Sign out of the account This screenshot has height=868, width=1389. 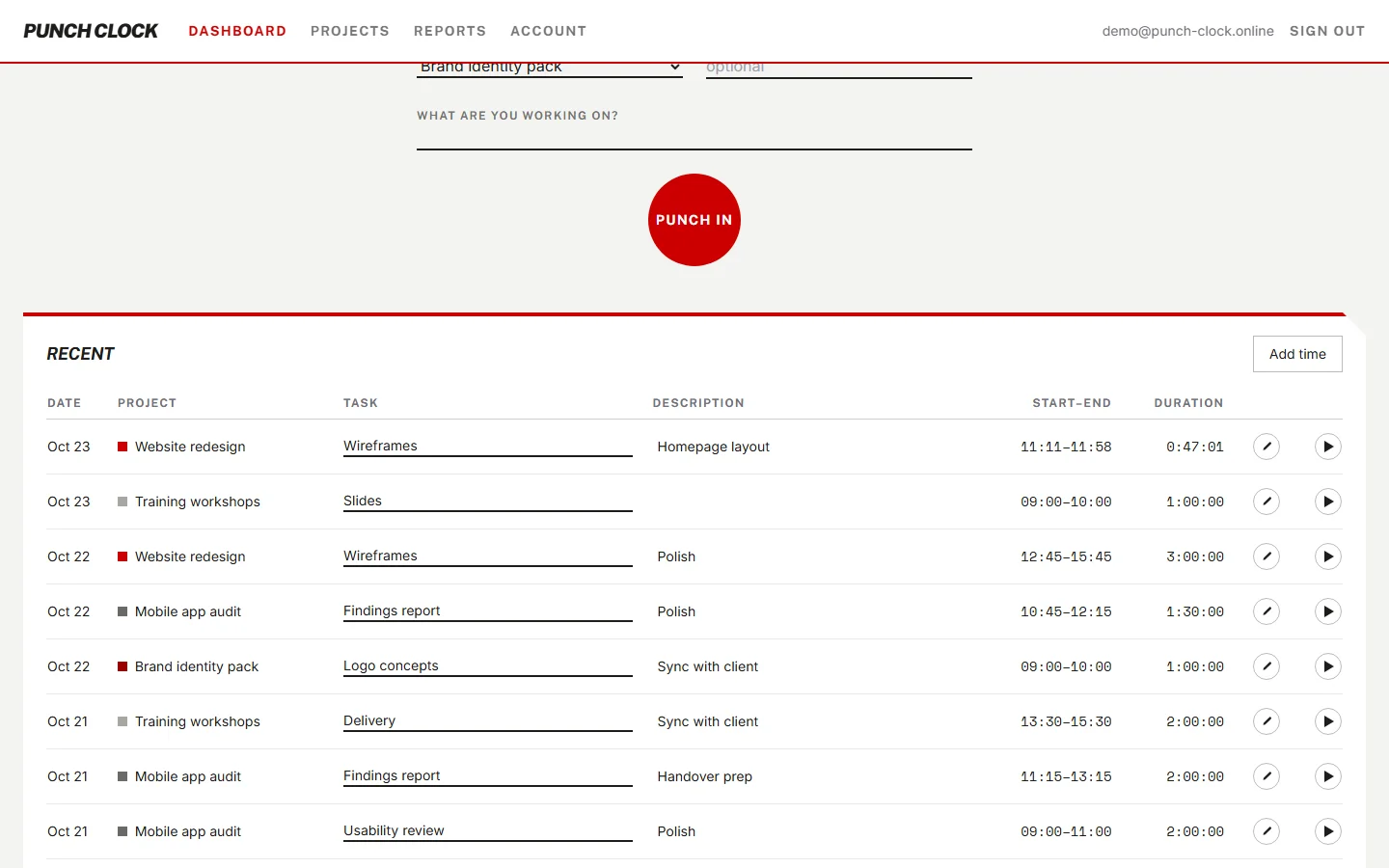point(1327,31)
